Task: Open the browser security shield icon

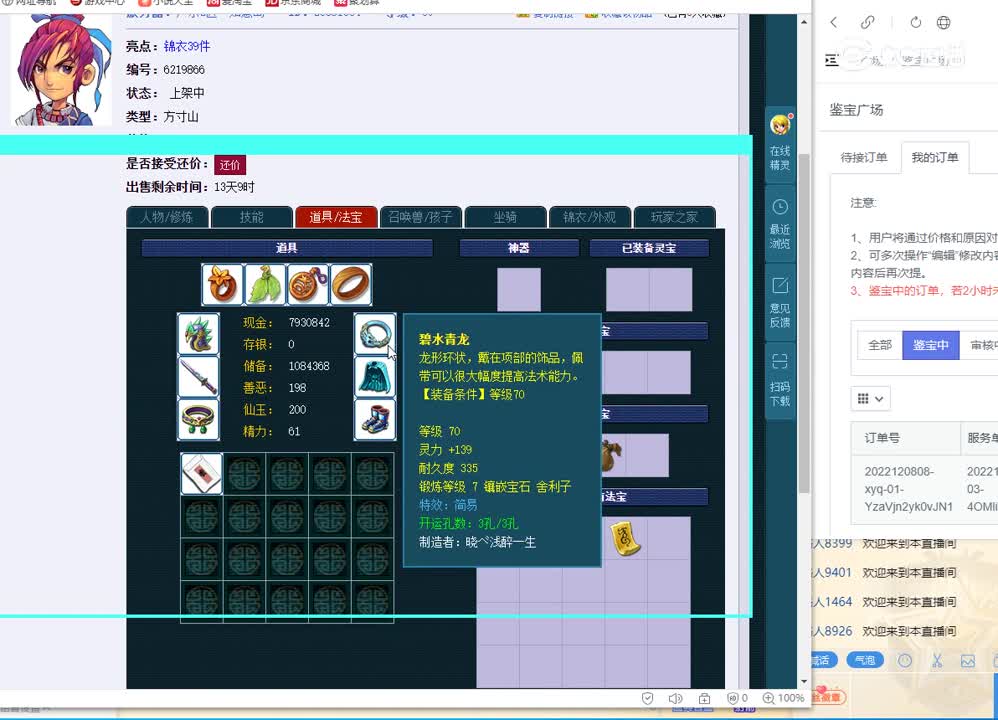Action: [647, 698]
